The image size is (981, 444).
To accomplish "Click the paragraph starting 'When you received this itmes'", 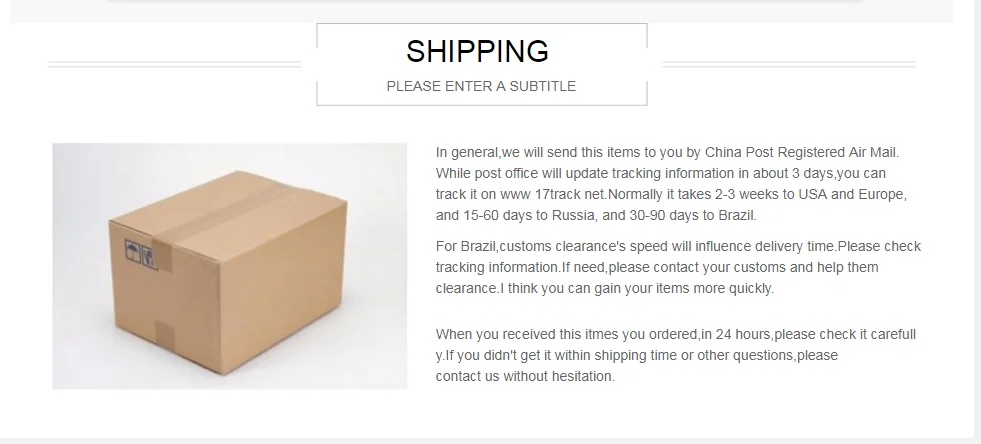I will [x=676, y=355].
